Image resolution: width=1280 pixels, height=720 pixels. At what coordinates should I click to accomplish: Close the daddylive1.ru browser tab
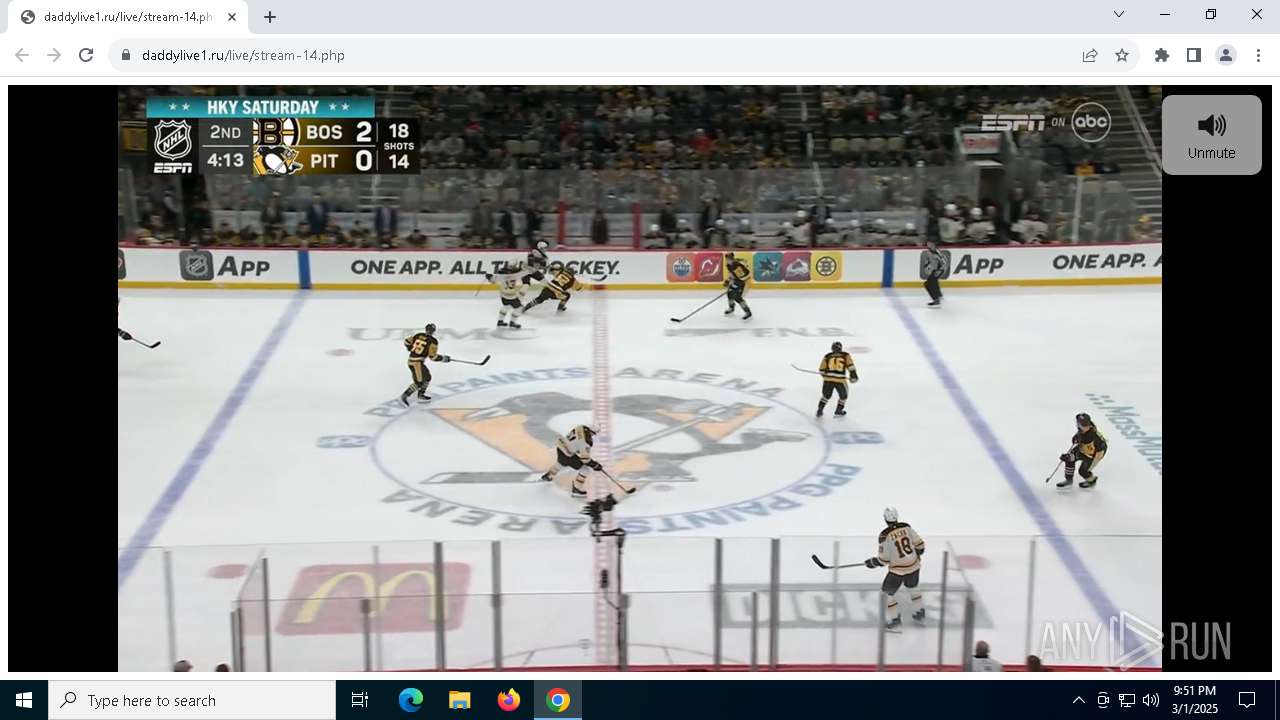click(232, 17)
